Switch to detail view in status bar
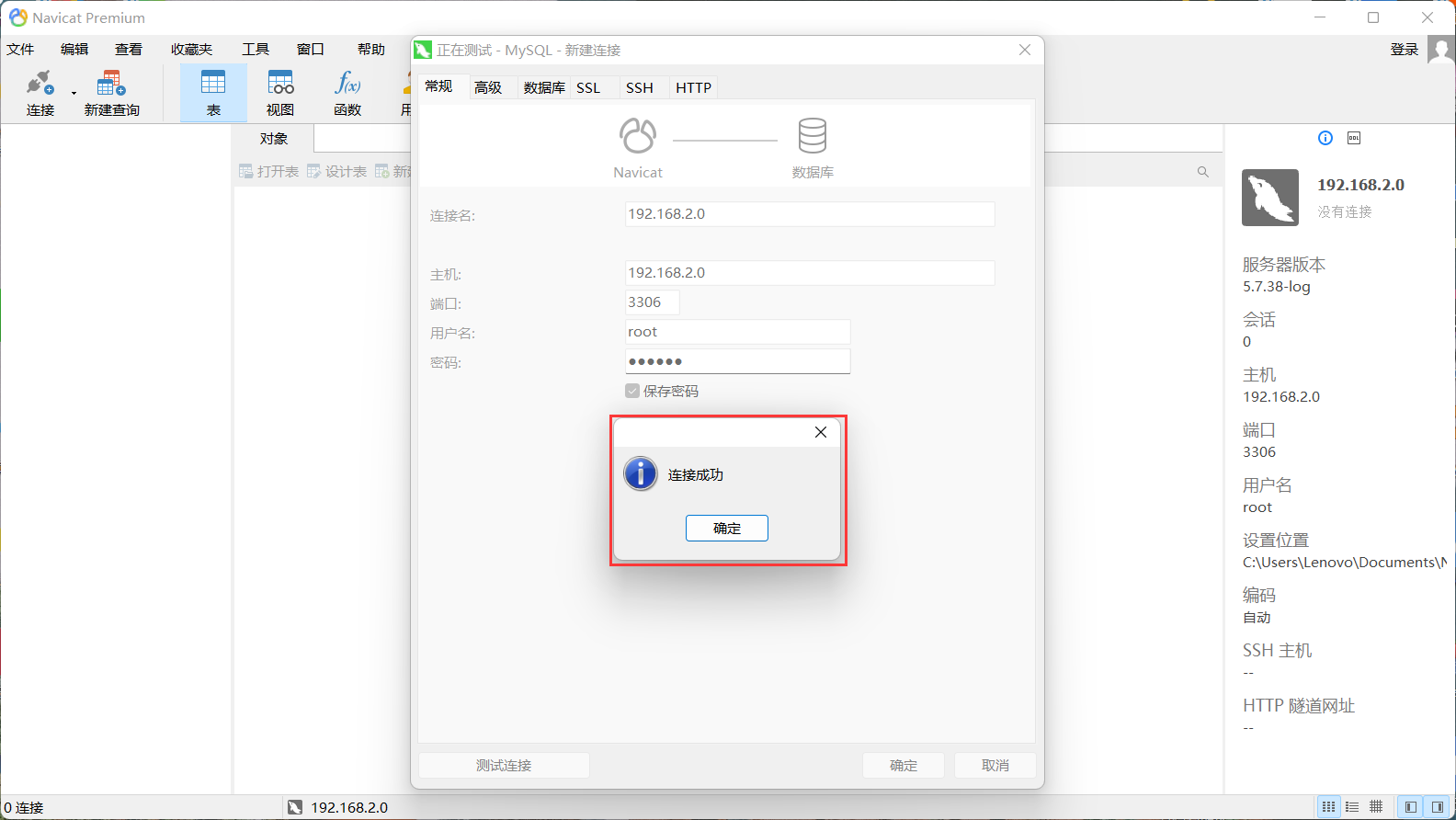The image size is (1456, 820). click(x=1352, y=807)
